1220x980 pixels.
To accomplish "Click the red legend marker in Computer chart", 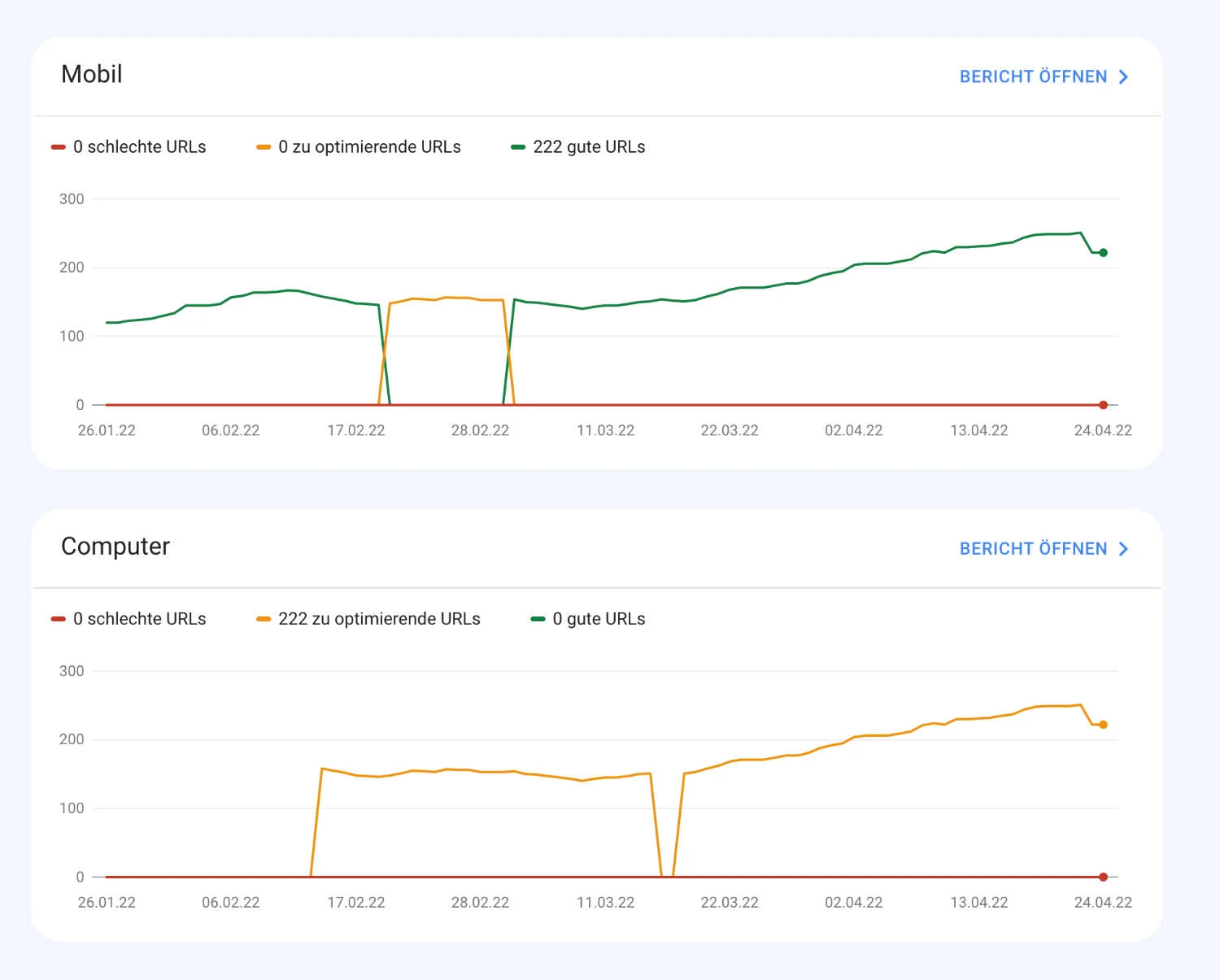I will [57, 618].
